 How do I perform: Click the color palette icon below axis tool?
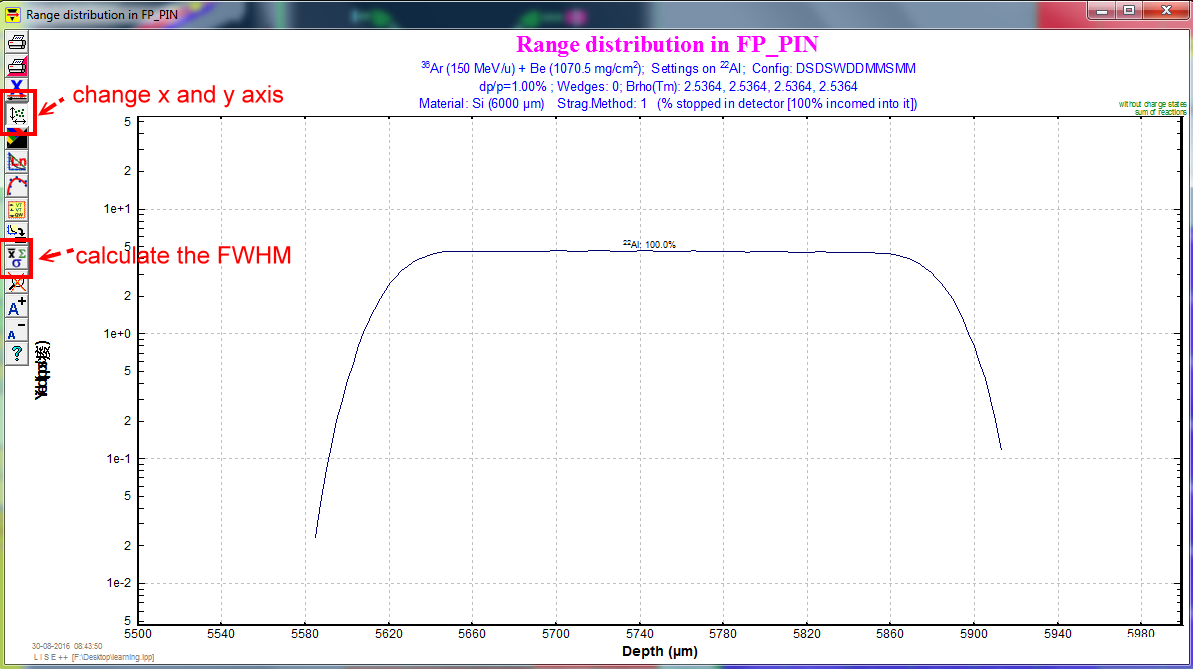click(17, 139)
